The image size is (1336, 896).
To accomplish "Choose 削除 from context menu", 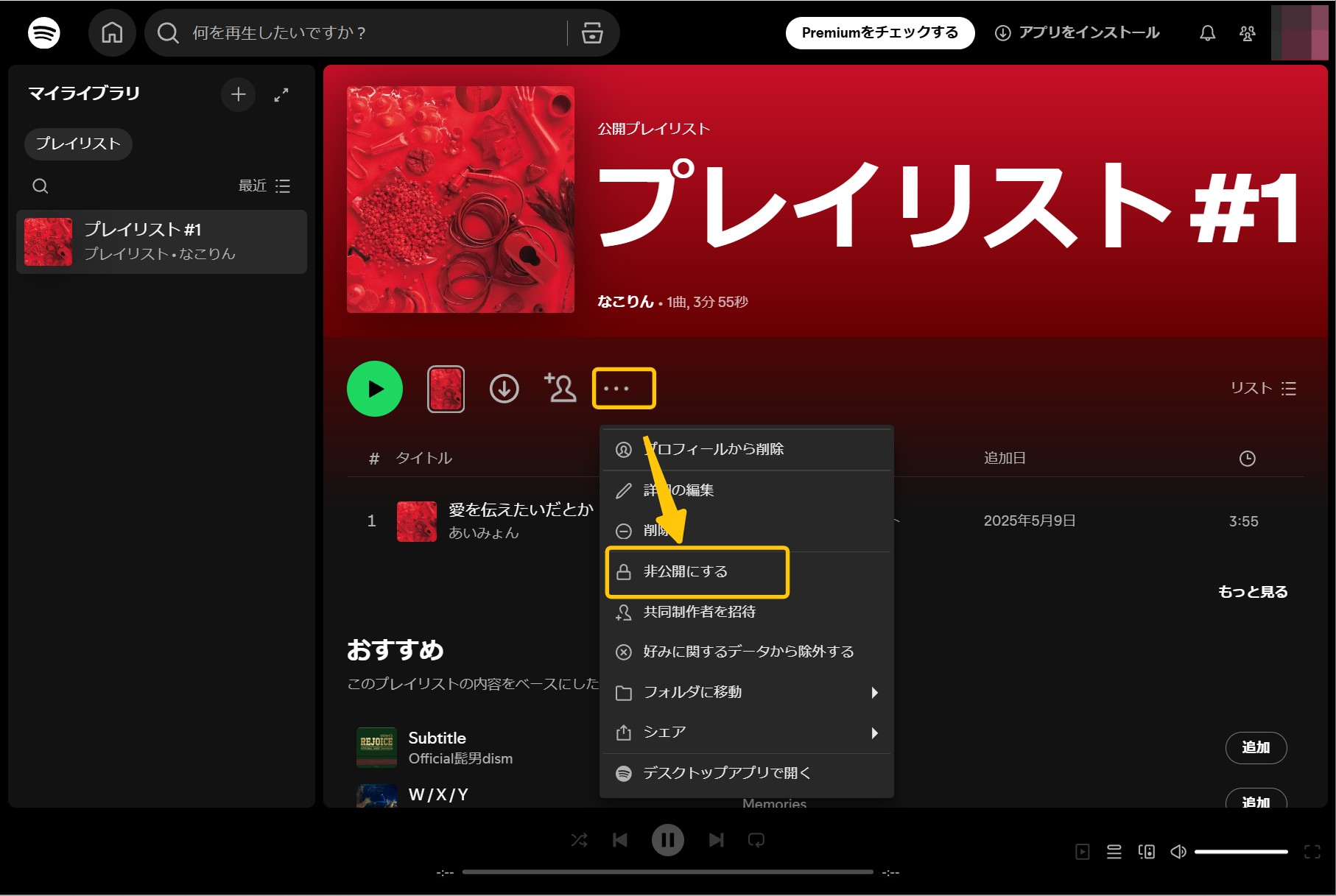I will [747, 531].
